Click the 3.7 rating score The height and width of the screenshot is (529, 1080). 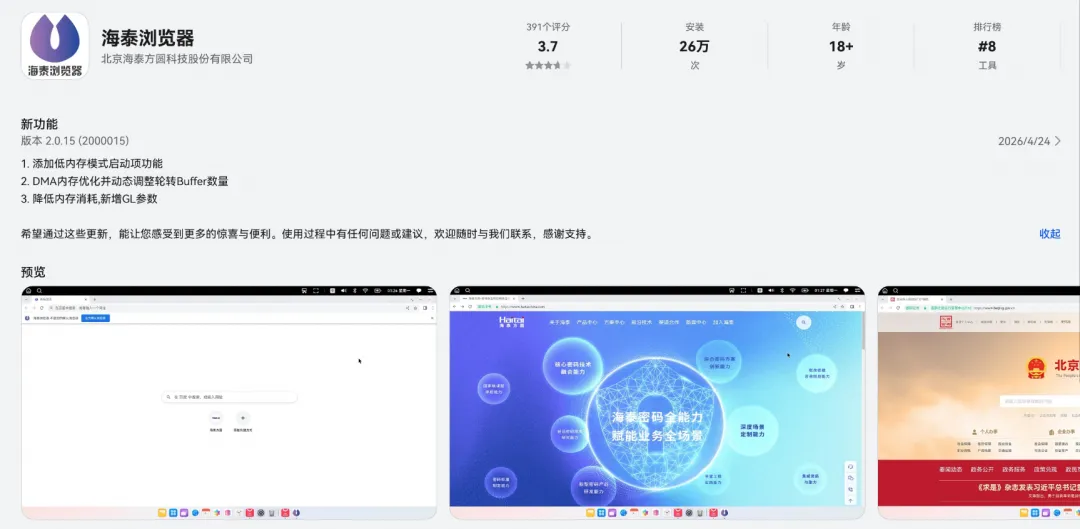[x=548, y=46]
